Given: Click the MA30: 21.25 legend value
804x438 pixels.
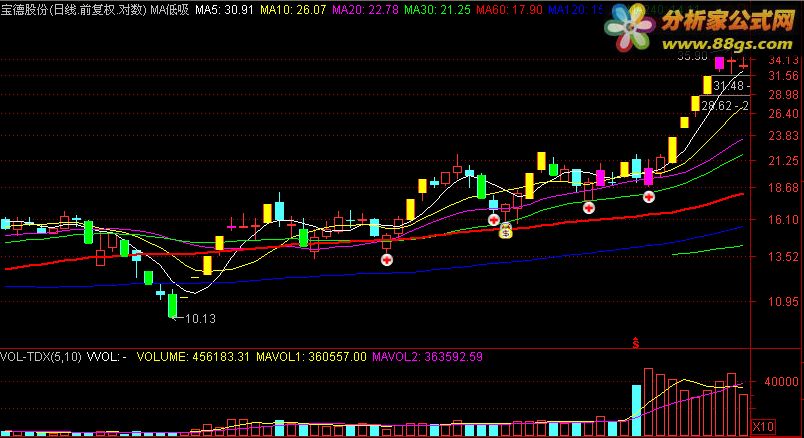Looking at the screenshot, I should point(437,9).
